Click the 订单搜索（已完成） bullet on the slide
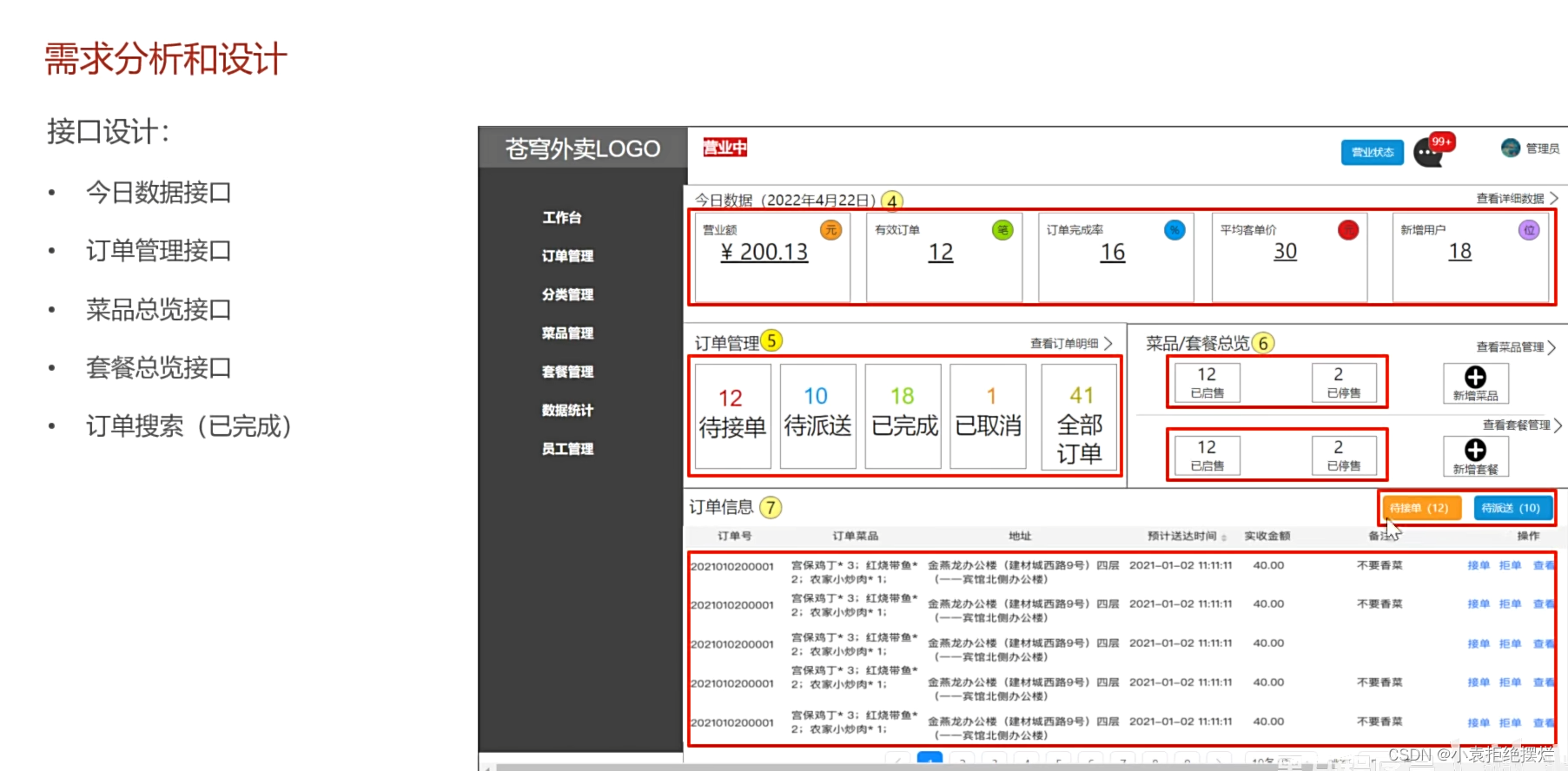 click(x=189, y=426)
